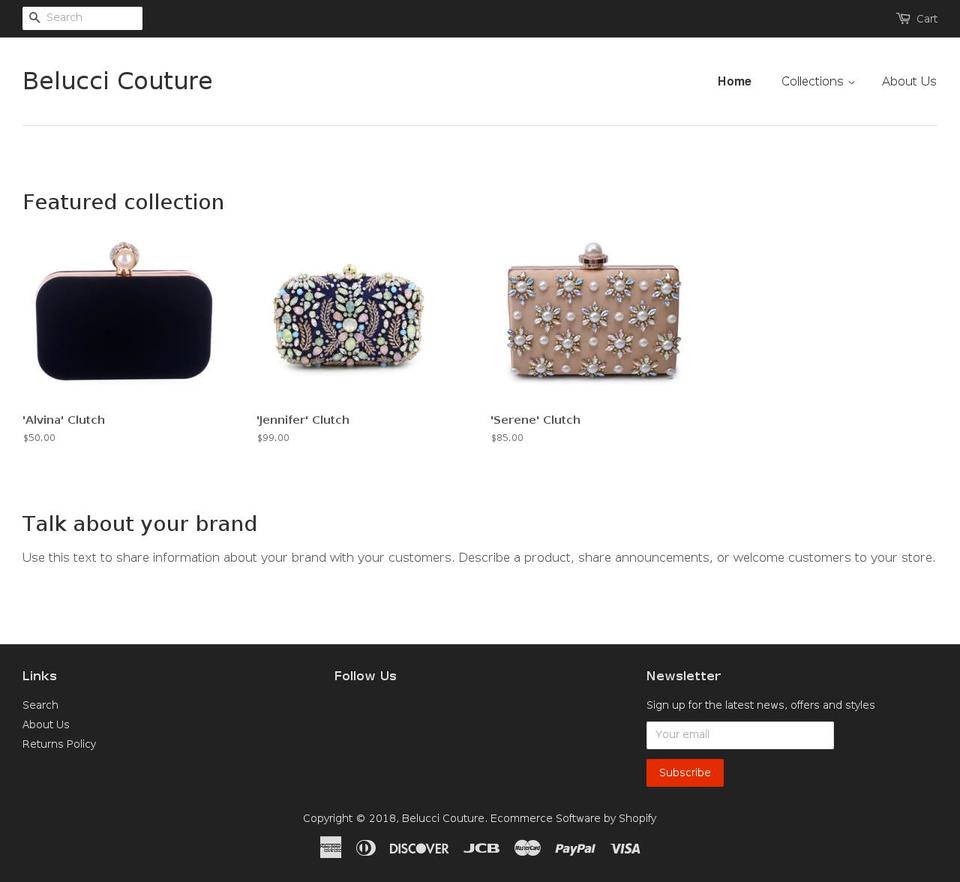
Task: Open the 'Alvina' Clutch product image
Action: pyautogui.click(x=124, y=311)
